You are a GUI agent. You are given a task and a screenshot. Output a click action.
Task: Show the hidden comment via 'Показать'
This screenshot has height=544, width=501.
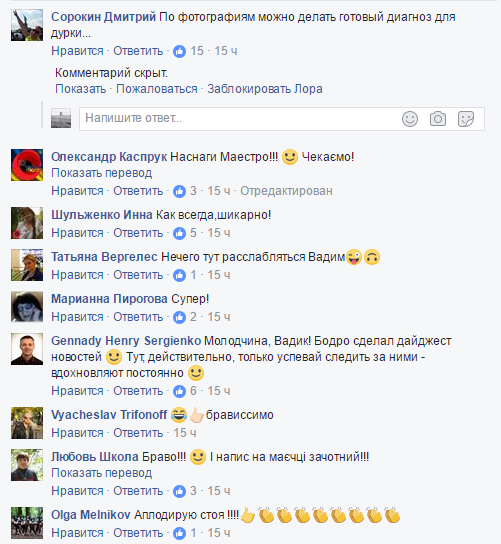tap(80, 89)
